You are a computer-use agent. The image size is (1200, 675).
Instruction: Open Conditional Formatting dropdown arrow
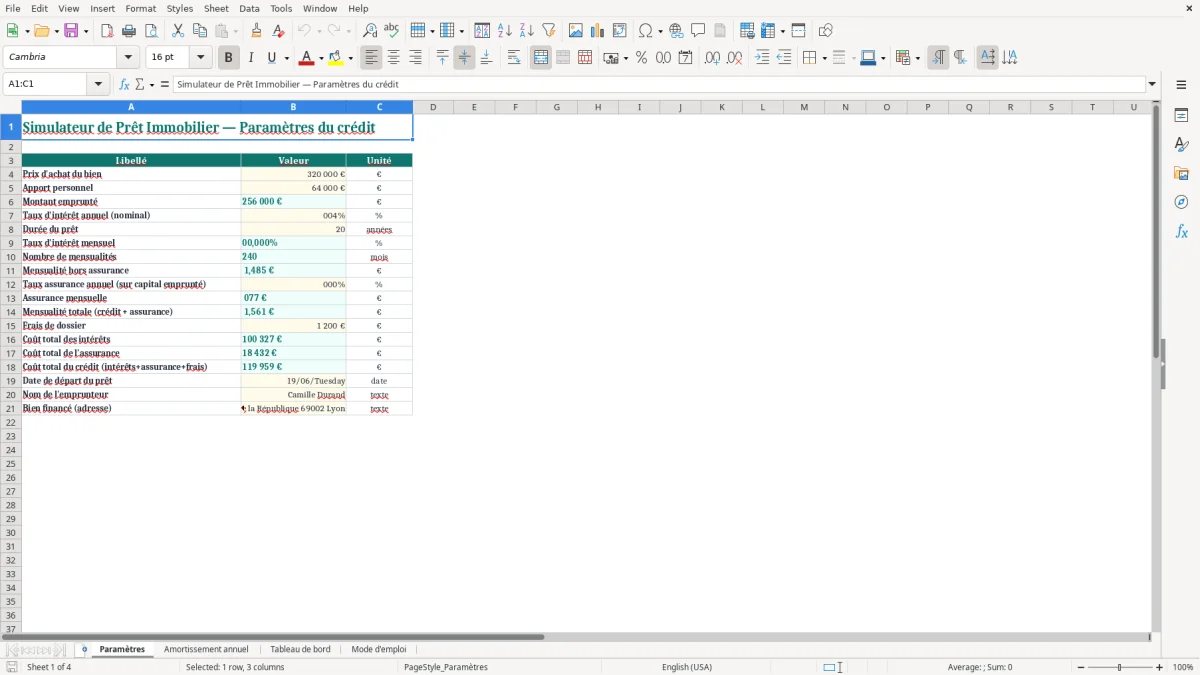pyautogui.click(x=917, y=58)
